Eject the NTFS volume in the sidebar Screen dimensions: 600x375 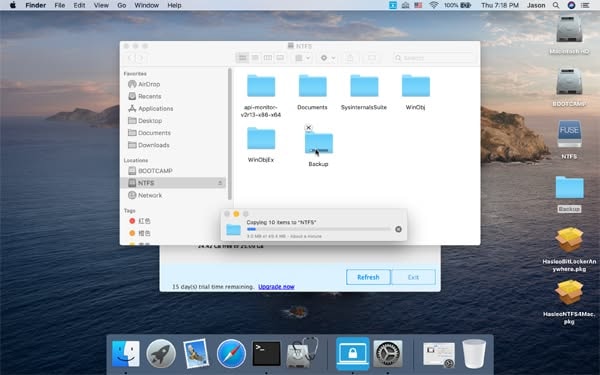click(220, 183)
